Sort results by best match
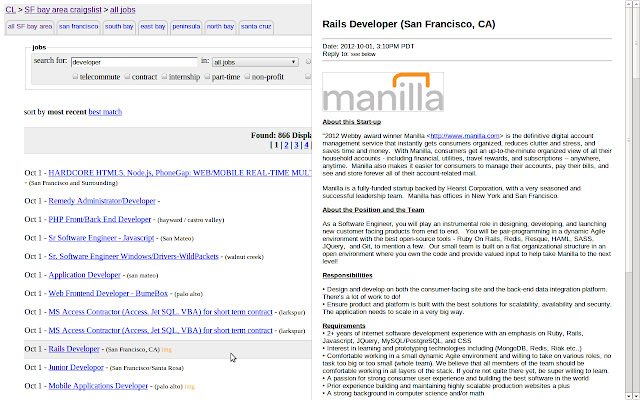Image resolution: width=640 pixels, height=400 pixels. (x=105, y=112)
